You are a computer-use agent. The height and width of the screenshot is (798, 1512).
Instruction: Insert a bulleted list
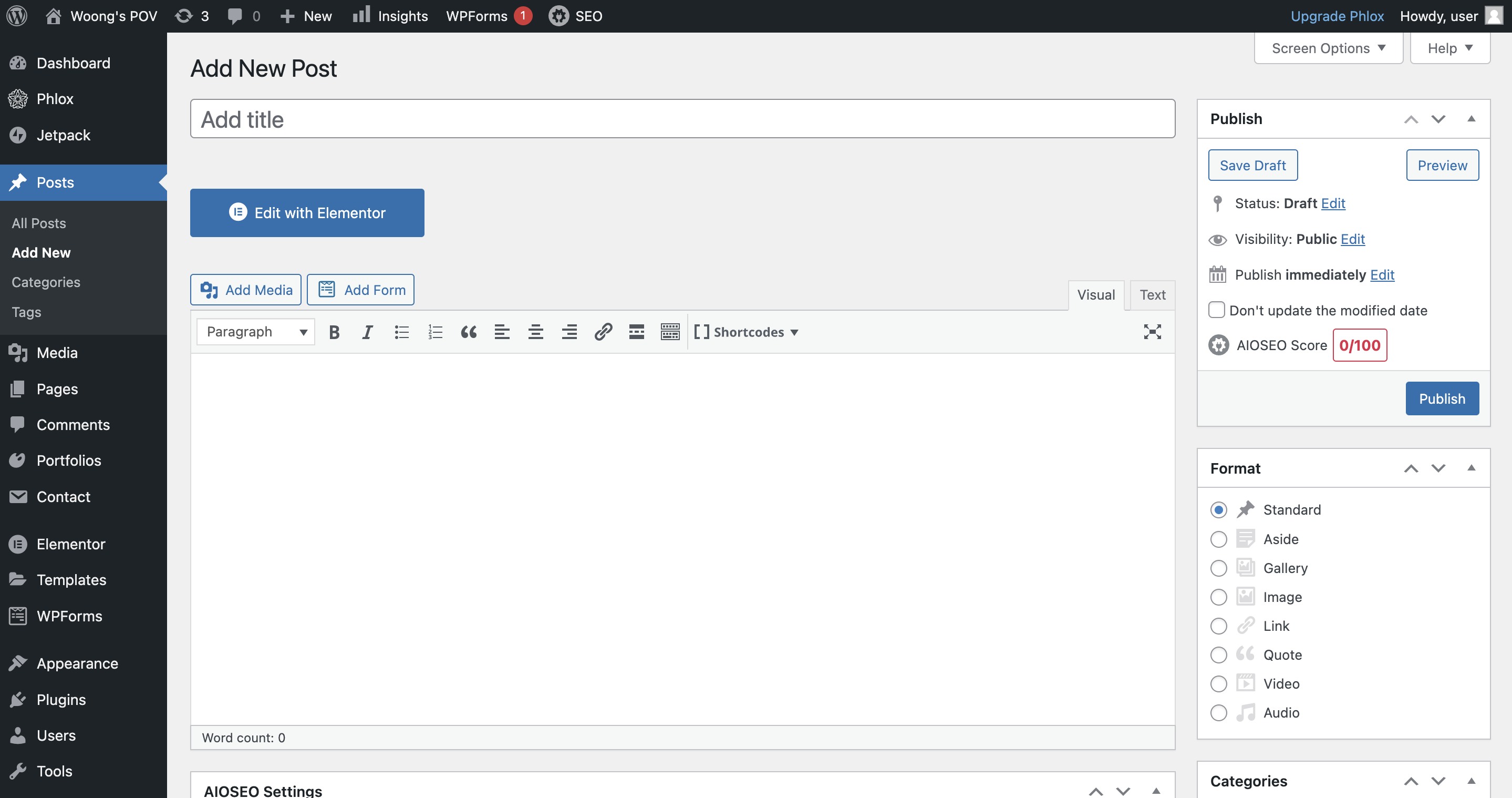point(401,332)
